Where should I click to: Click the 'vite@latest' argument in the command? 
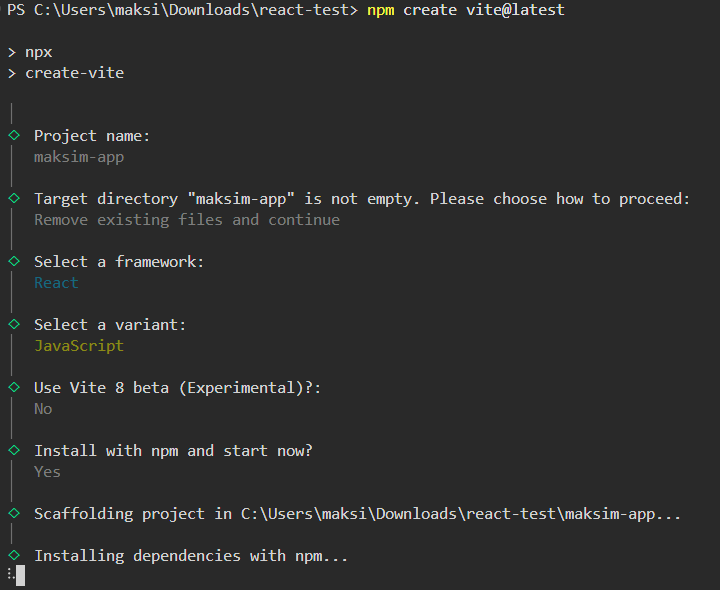pos(515,10)
